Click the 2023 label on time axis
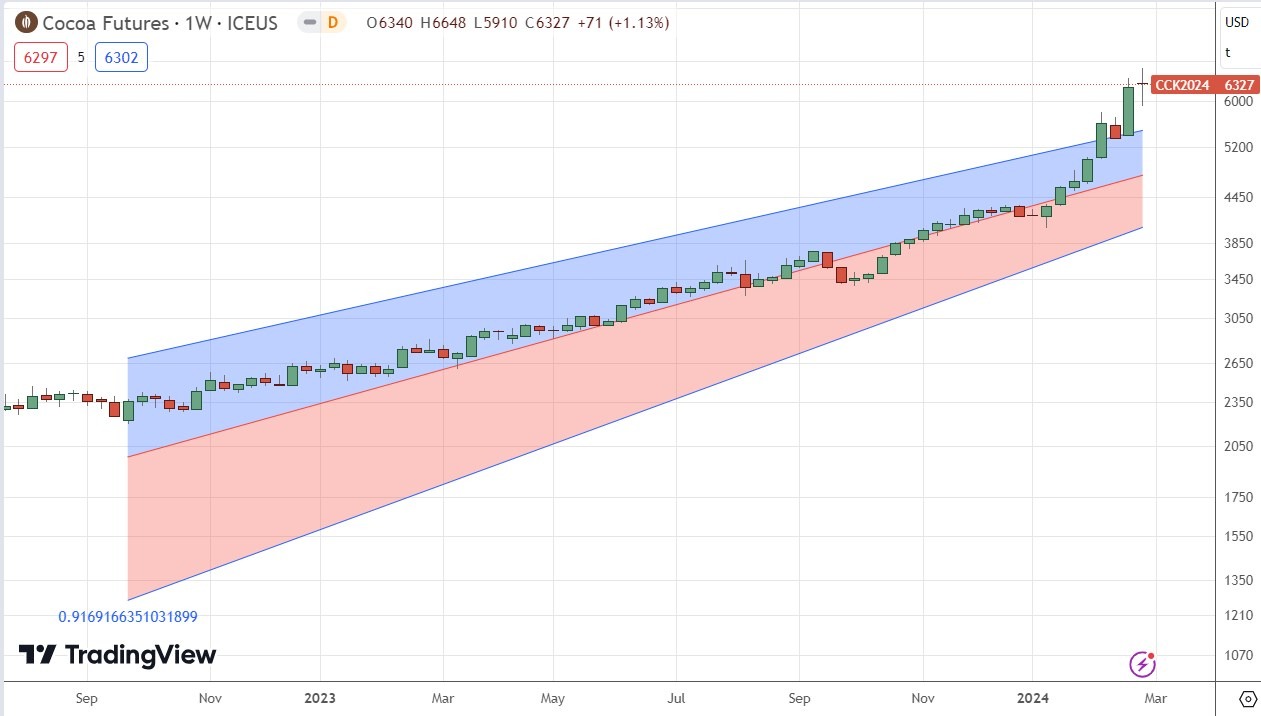 320,698
